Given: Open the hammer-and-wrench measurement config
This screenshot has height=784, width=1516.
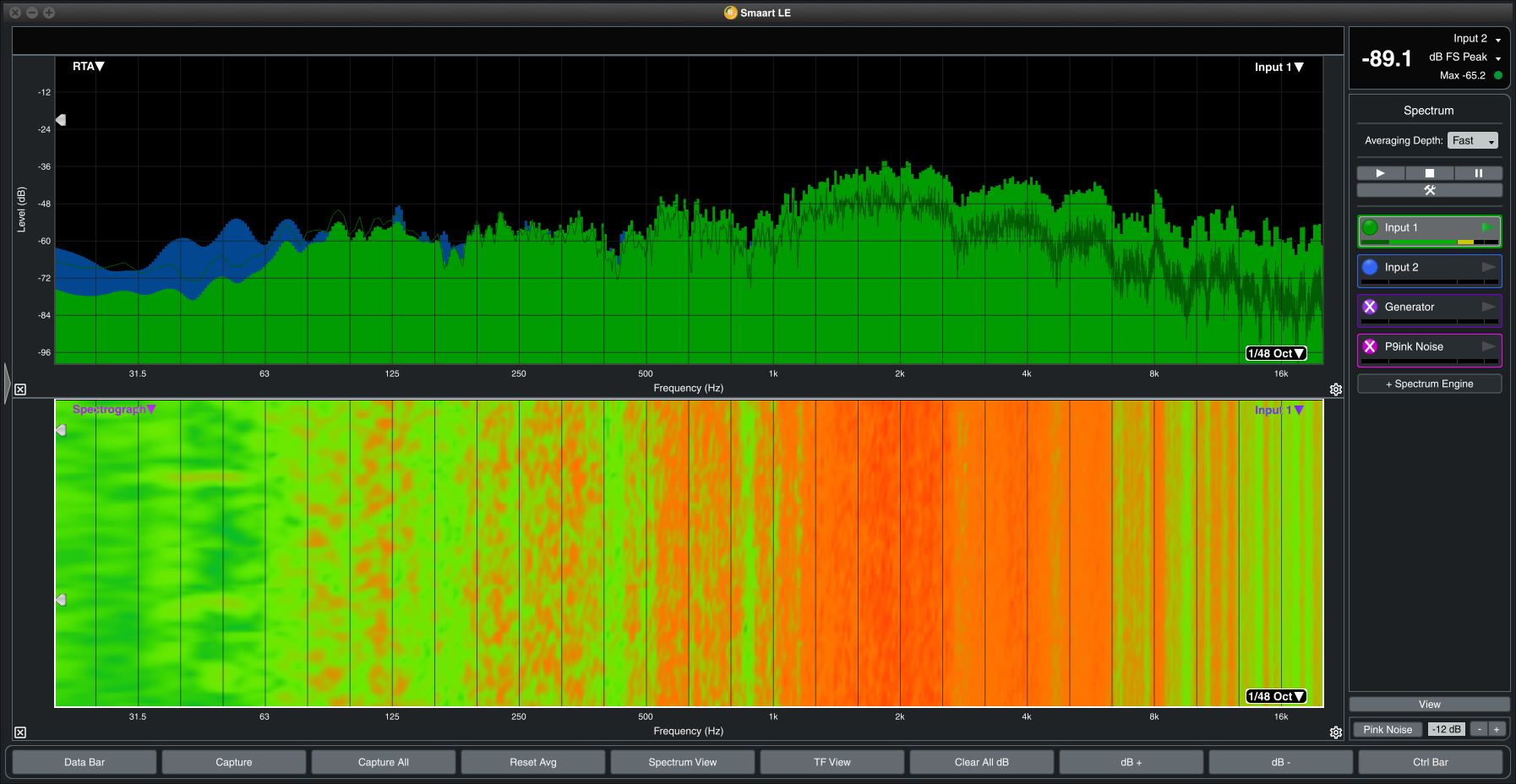Looking at the screenshot, I should 1430,190.
